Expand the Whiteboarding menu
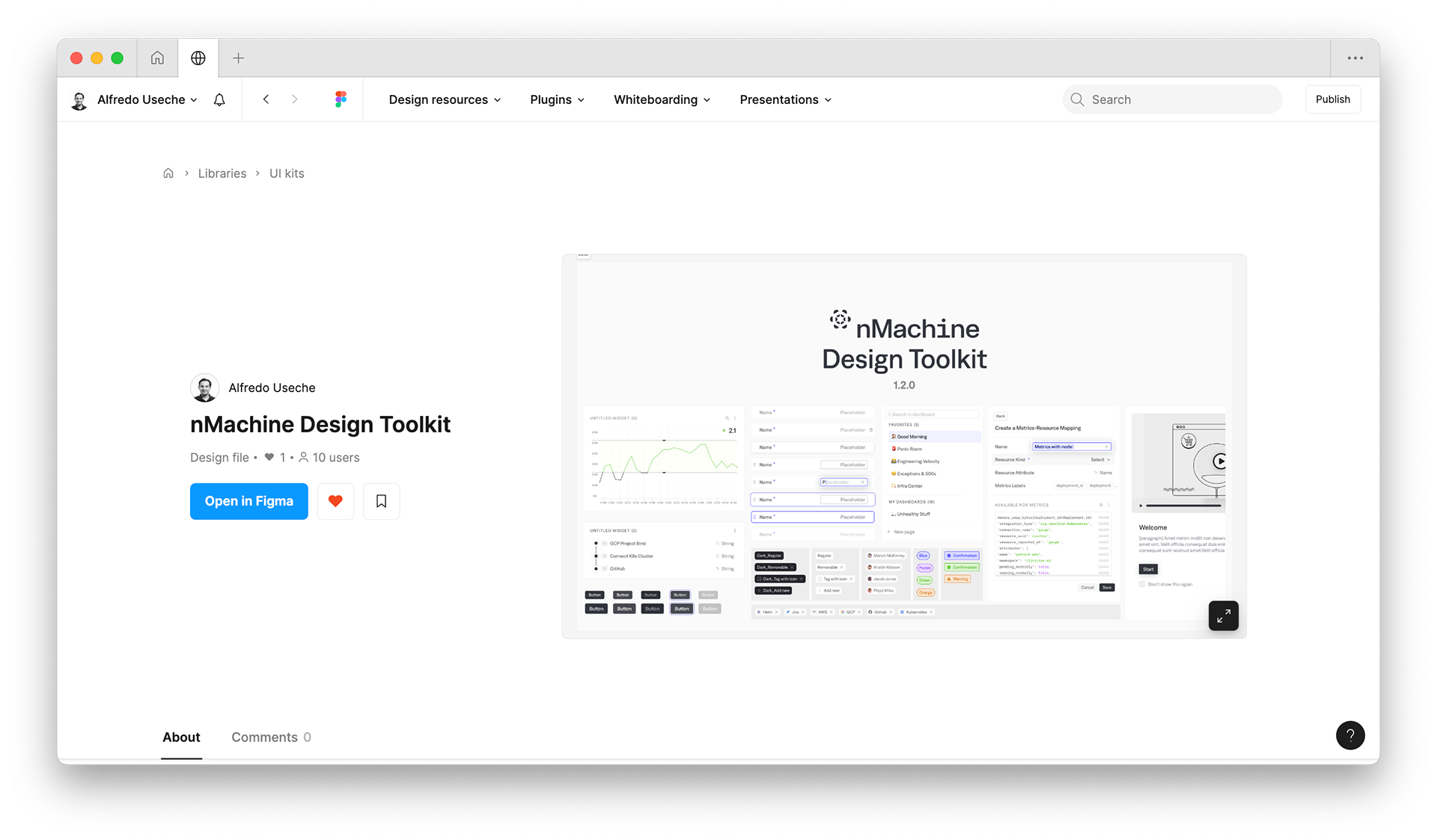Viewport: 1437px width, 840px height. [662, 99]
